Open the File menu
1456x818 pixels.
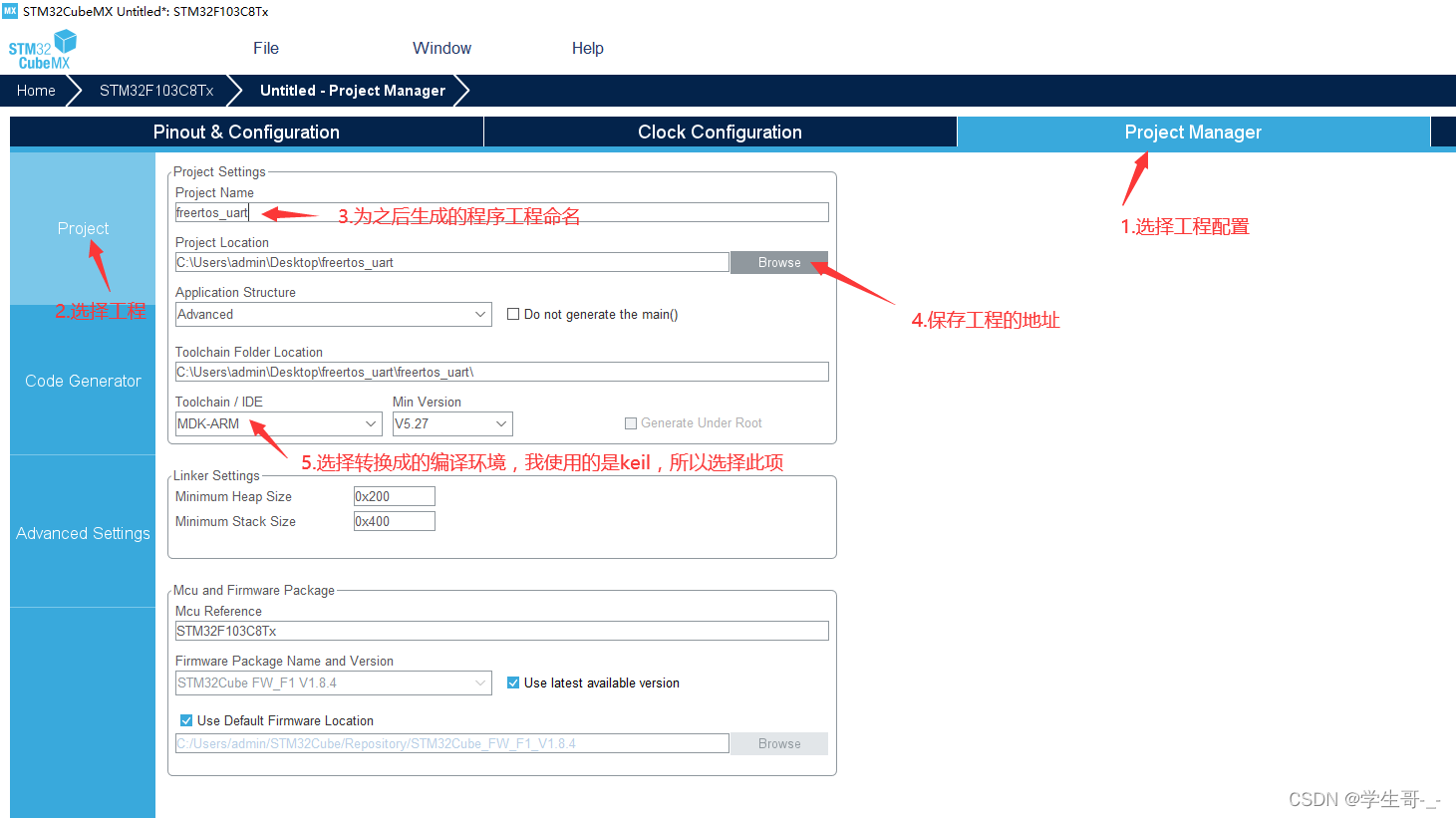[266, 48]
